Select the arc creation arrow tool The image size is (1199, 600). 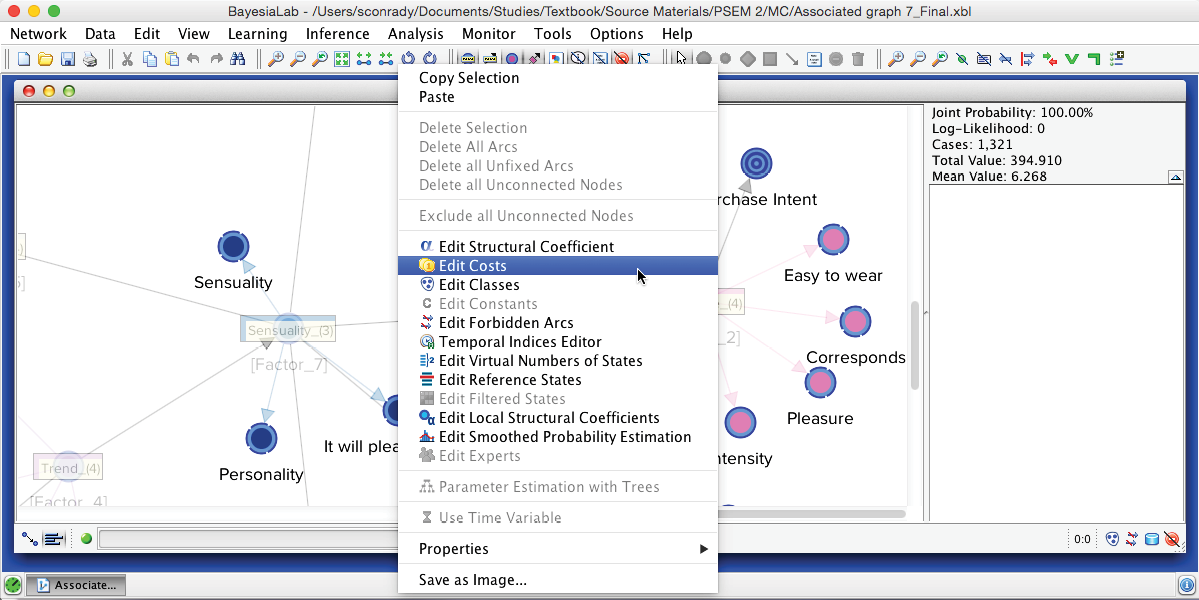(792, 60)
